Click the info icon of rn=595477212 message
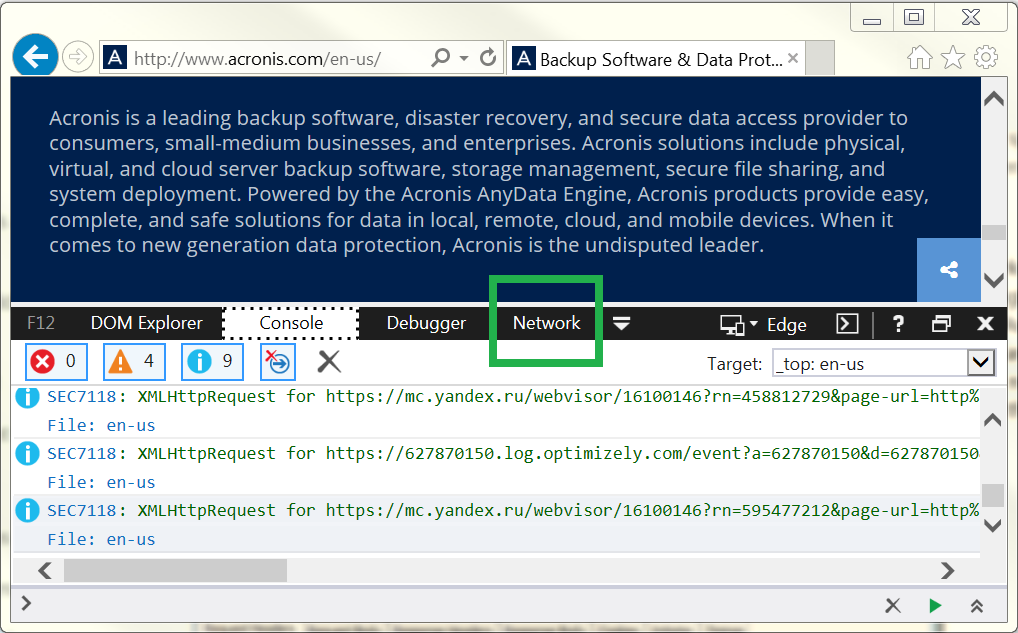 click(x=27, y=510)
